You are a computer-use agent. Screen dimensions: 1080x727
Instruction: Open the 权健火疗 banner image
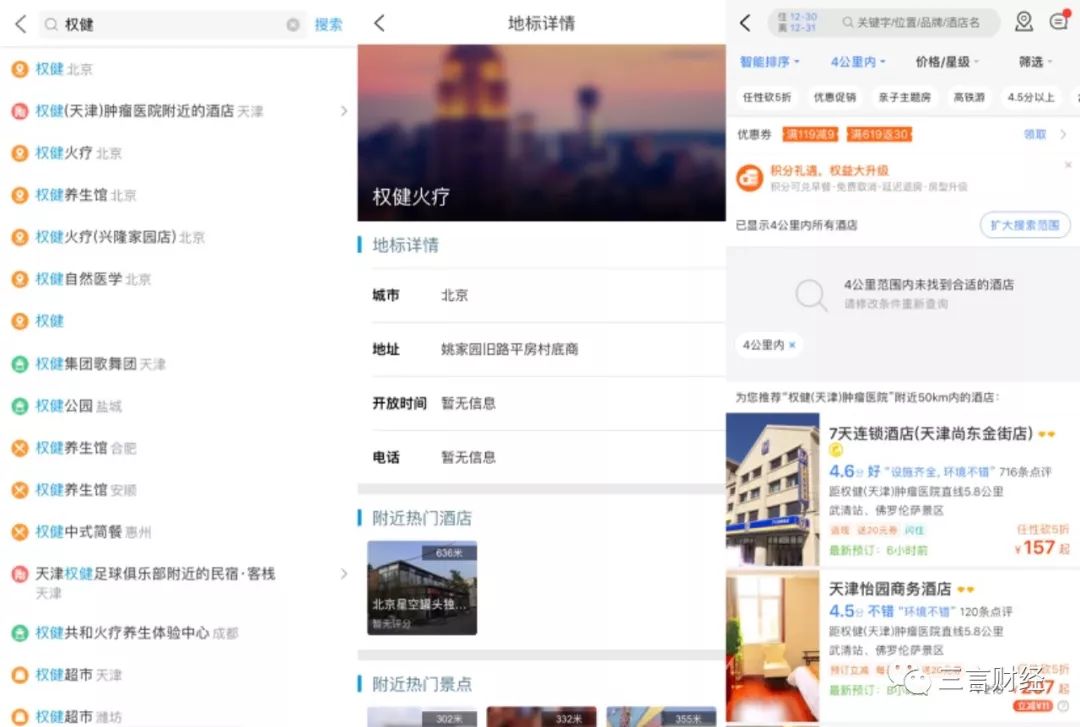pos(541,133)
